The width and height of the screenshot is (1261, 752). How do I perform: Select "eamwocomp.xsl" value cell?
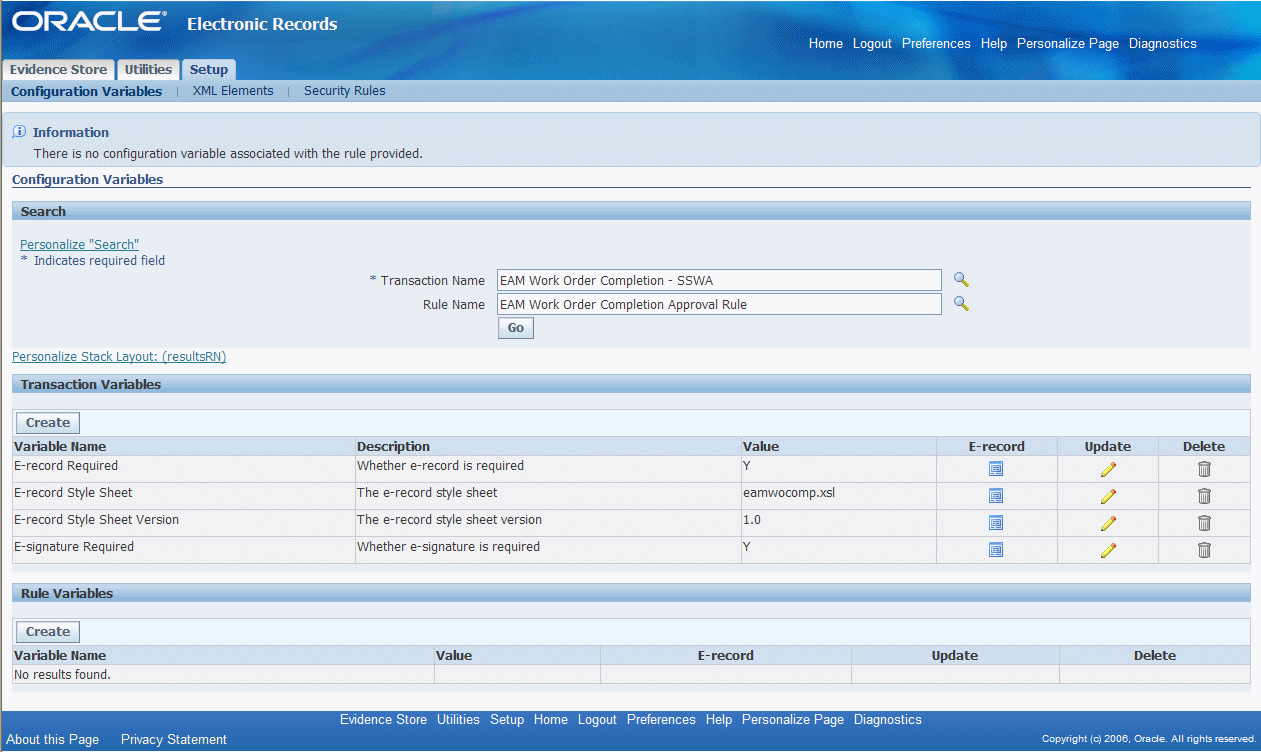(x=789, y=493)
